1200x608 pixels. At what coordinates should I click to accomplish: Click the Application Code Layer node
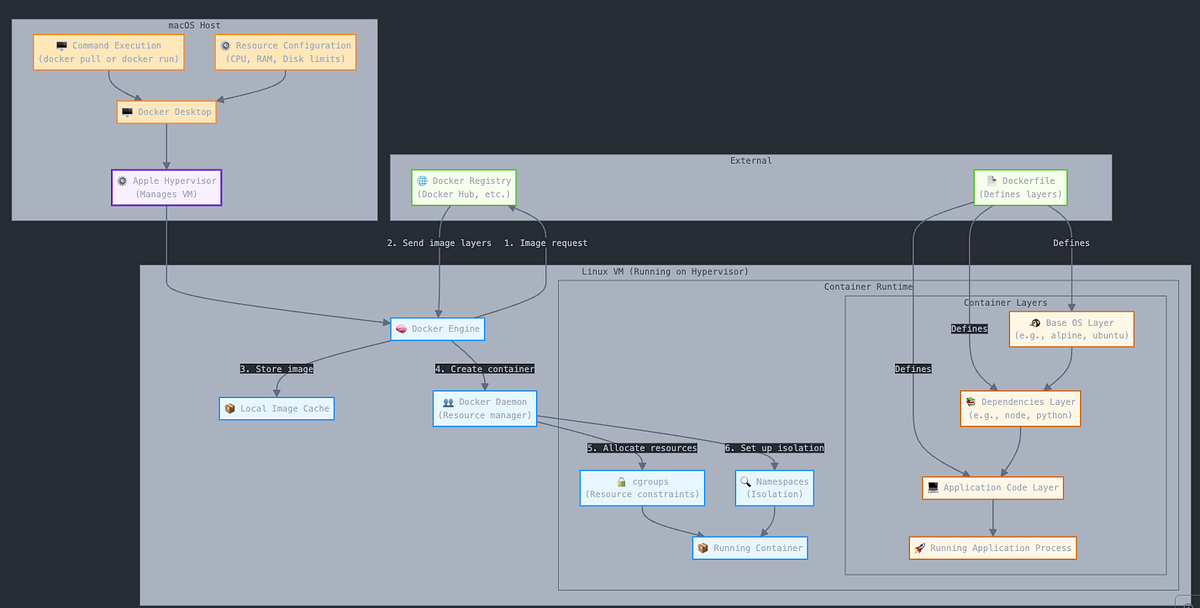[x=992, y=487]
